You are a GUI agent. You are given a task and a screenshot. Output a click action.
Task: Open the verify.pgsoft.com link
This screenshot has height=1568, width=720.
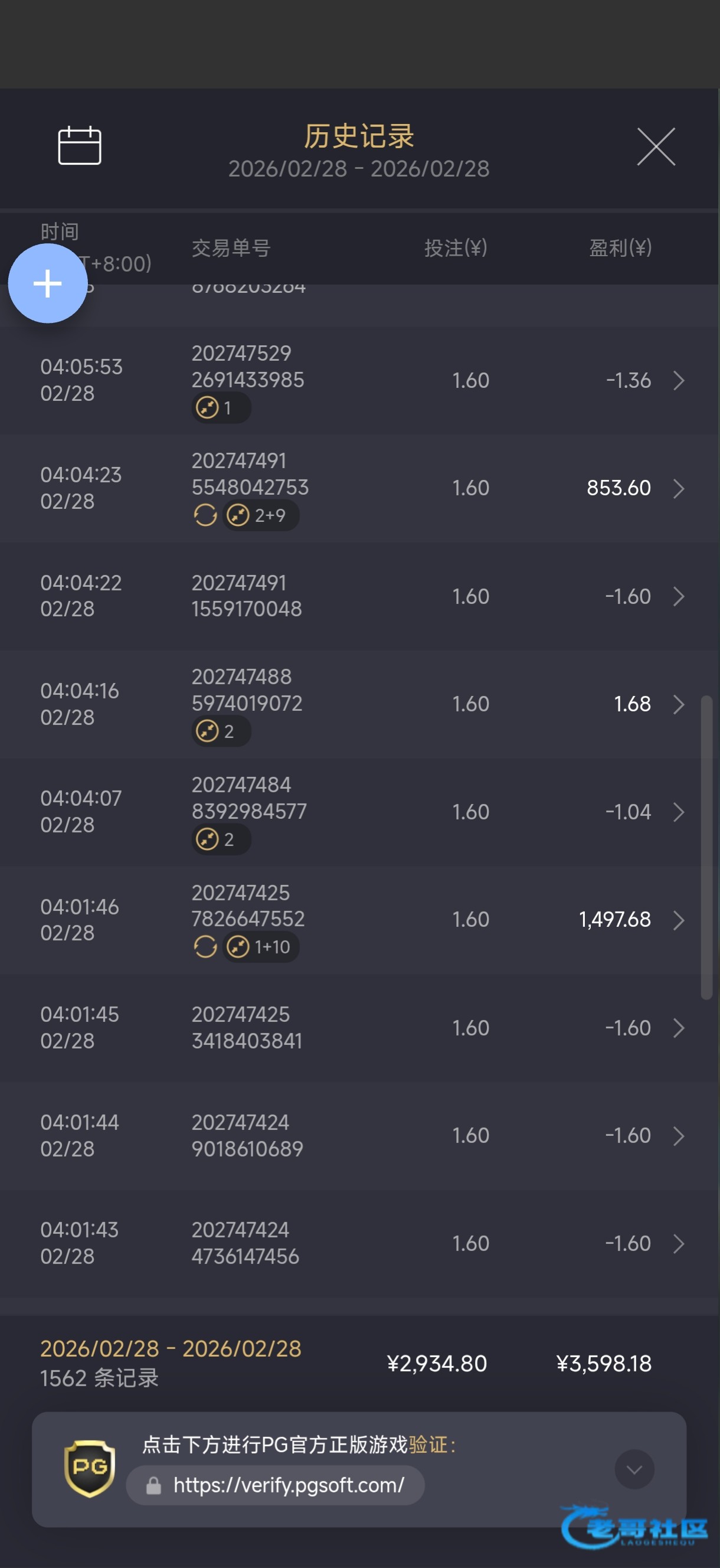pyautogui.click(x=288, y=1485)
